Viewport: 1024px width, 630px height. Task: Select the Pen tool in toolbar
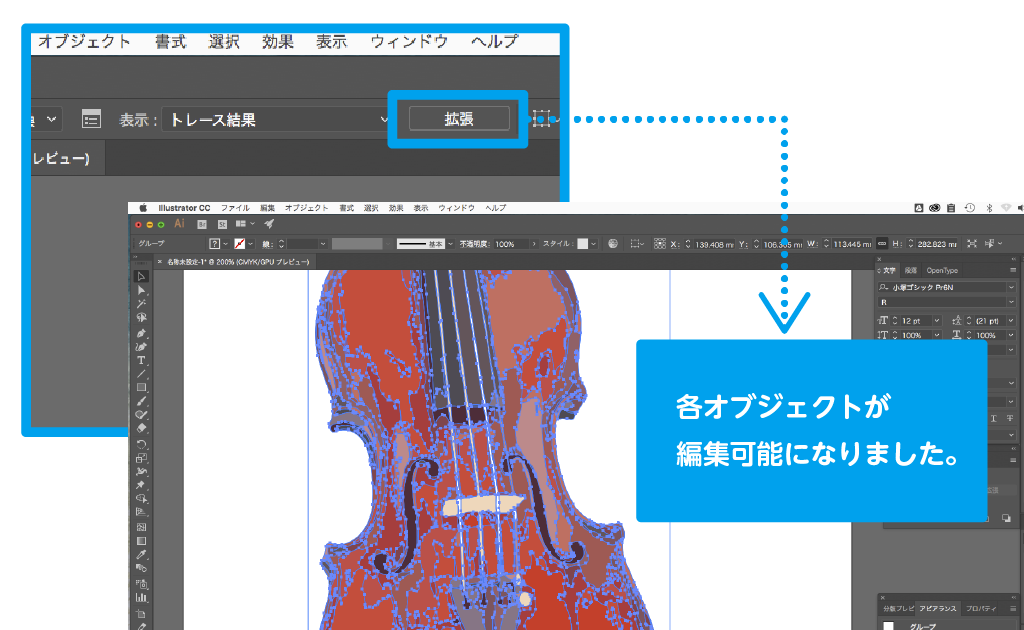coord(141,333)
